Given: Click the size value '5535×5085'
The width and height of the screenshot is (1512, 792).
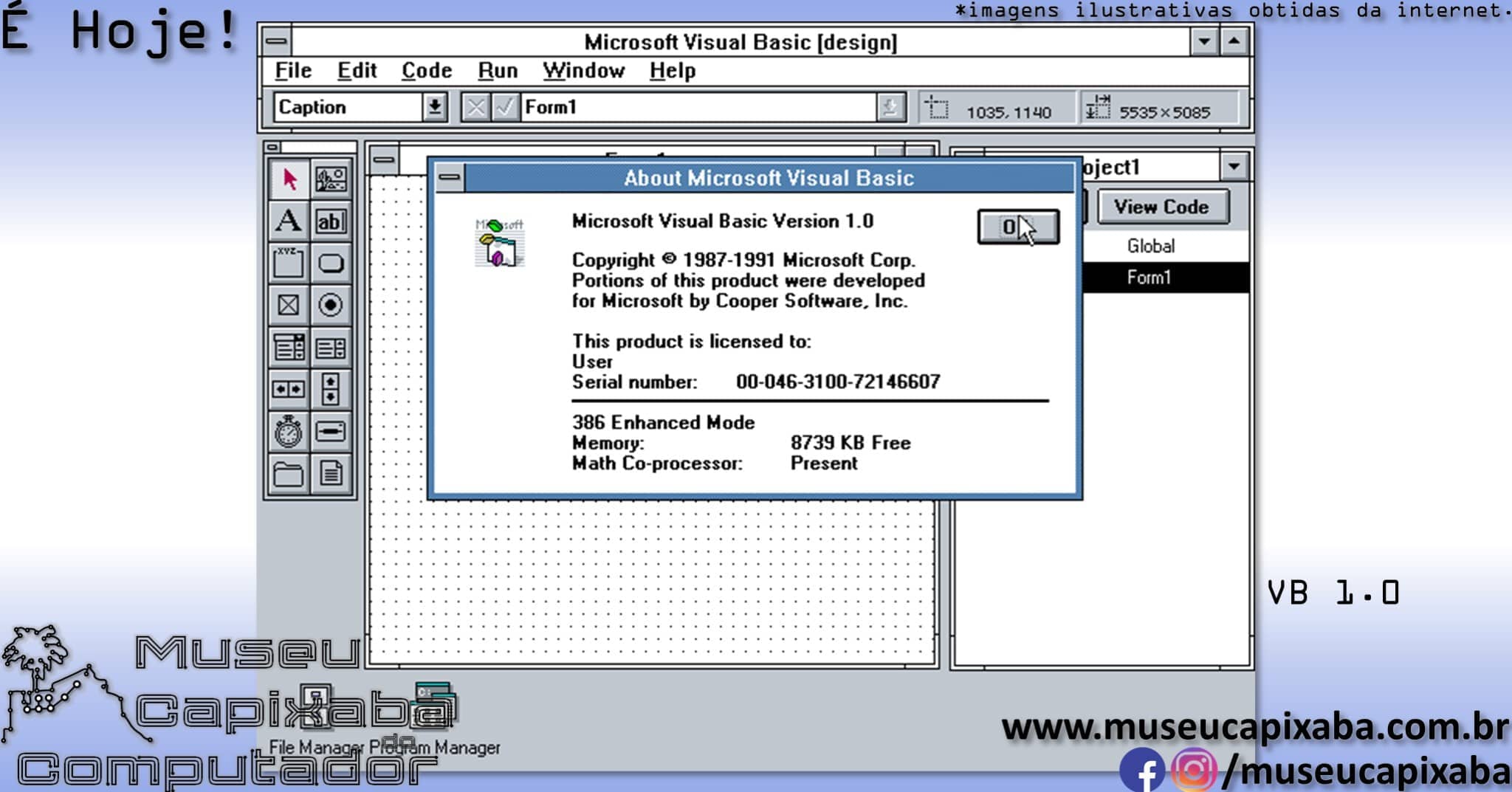Looking at the screenshot, I should [1165, 113].
